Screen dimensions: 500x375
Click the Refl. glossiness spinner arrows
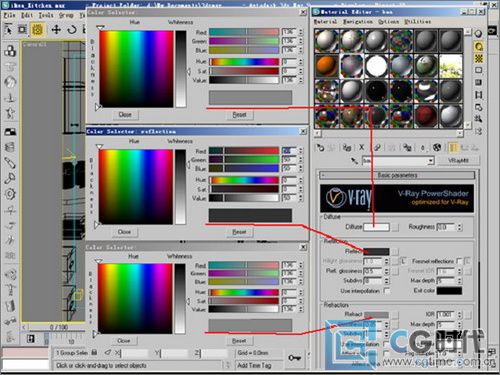387,271
